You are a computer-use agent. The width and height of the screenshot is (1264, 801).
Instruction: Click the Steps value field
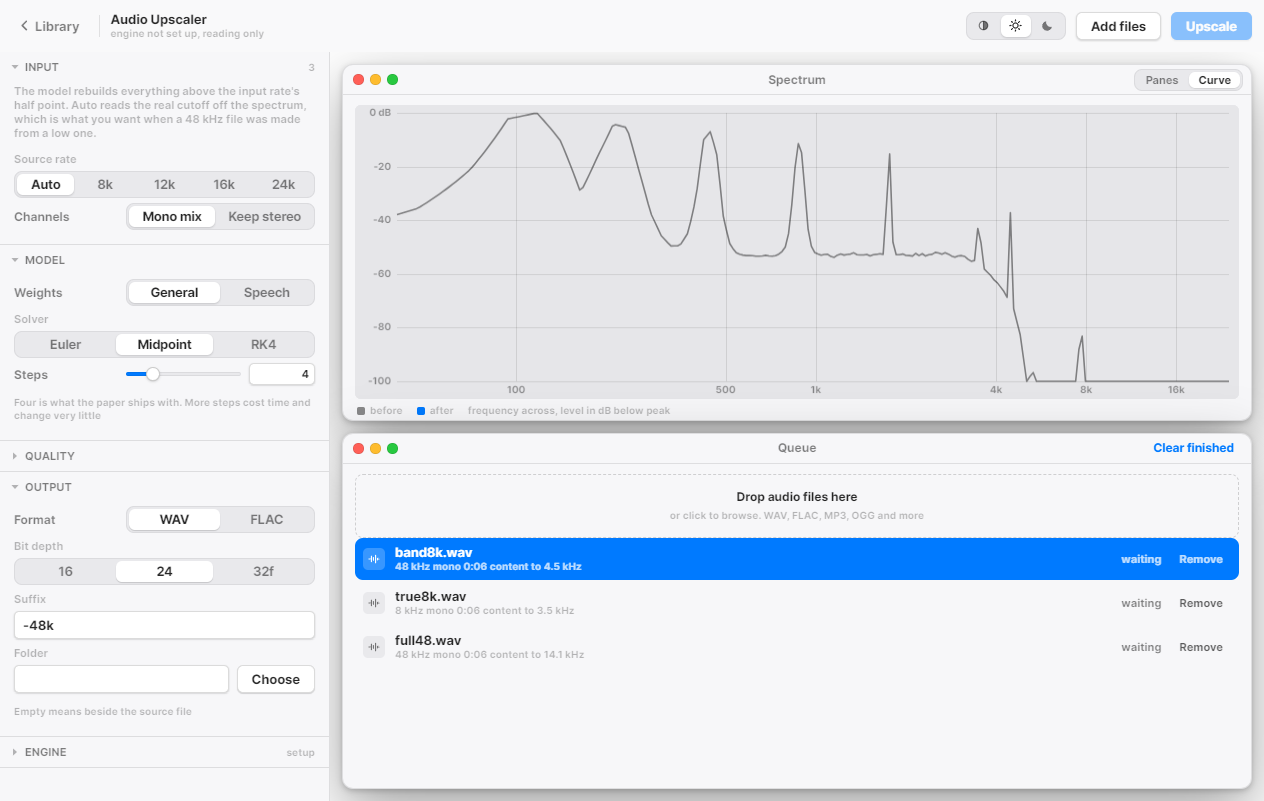point(282,375)
